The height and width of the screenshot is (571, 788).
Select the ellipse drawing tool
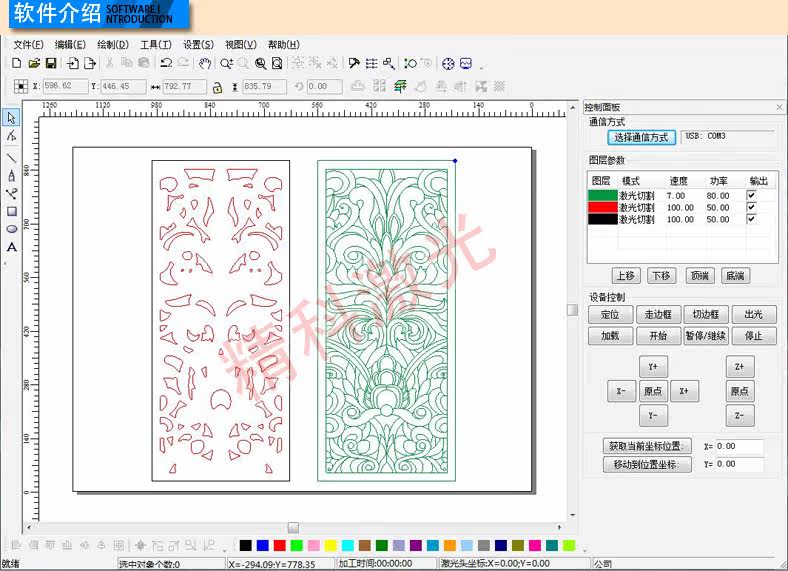click(12, 229)
